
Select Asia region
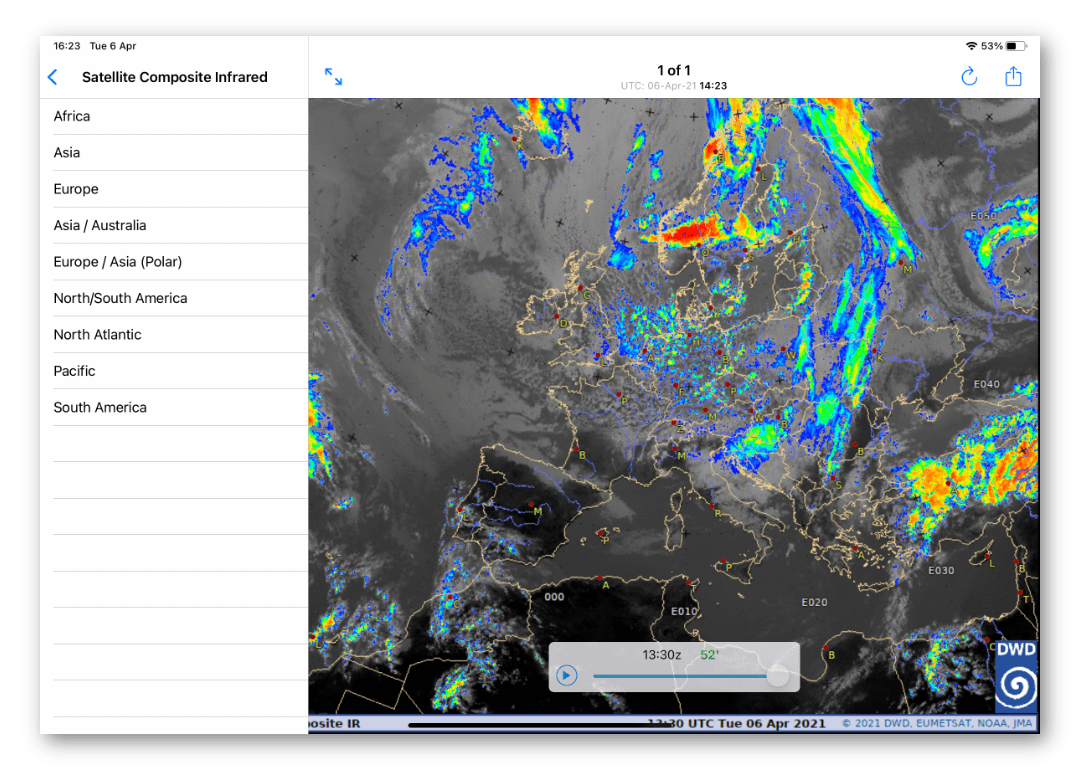click(67, 153)
